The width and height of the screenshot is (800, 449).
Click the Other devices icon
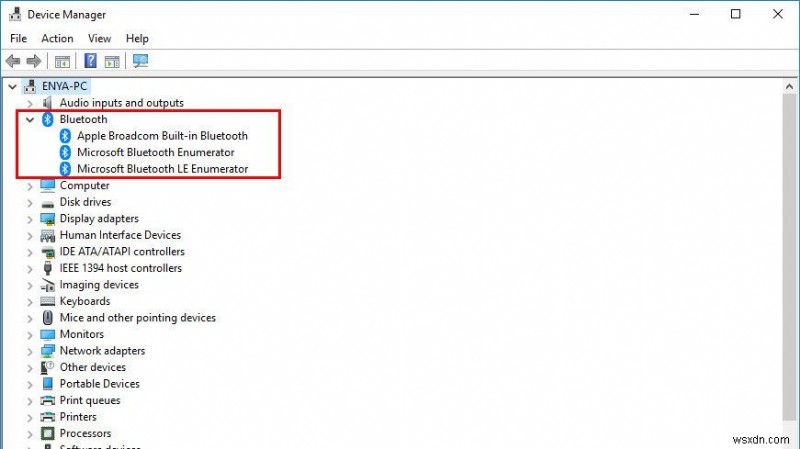pos(47,367)
